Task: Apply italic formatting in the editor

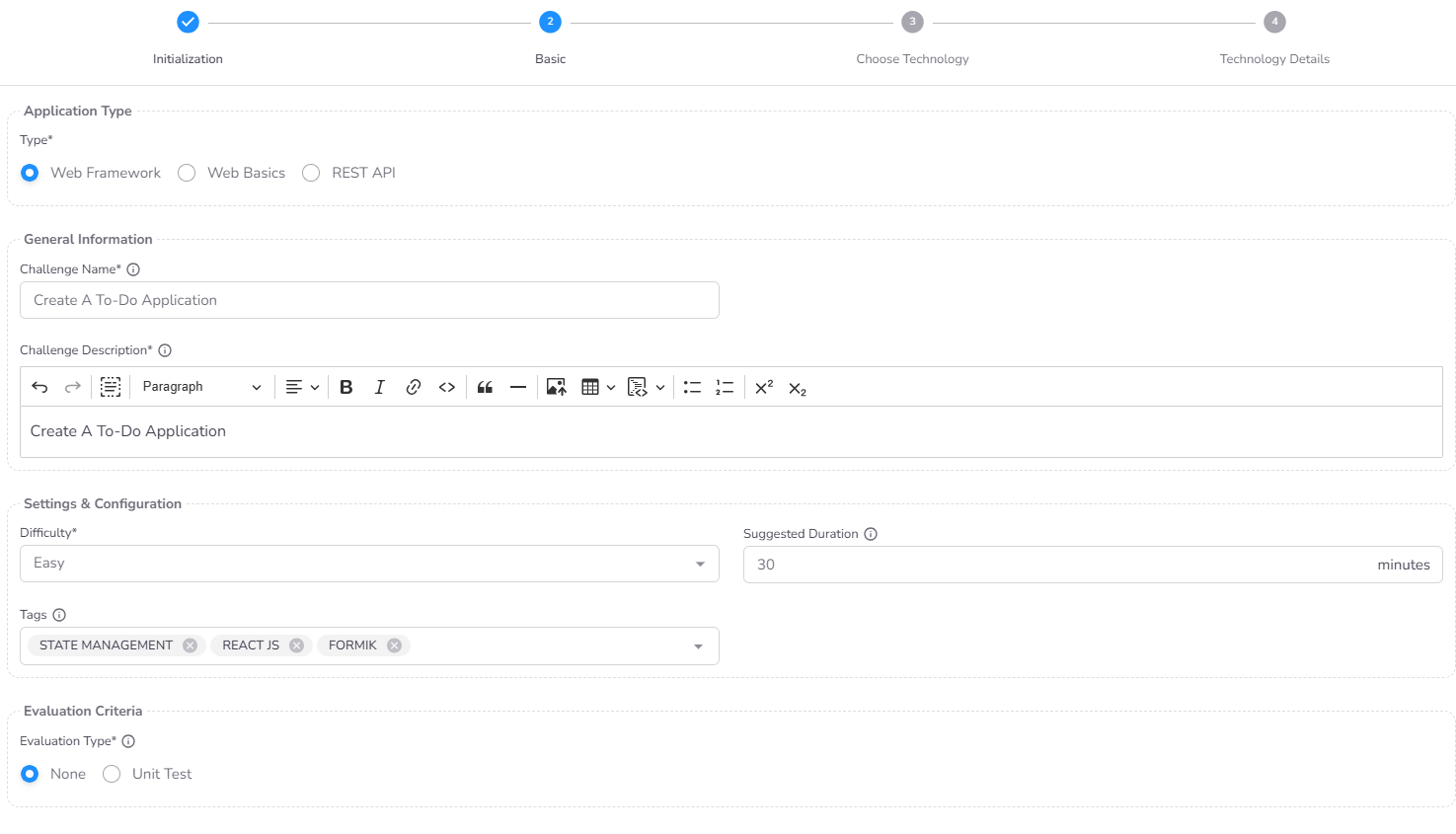Action: (380, 387)
